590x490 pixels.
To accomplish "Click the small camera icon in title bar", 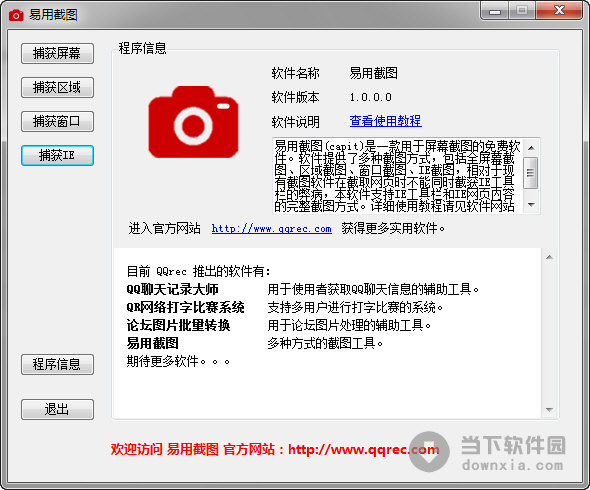I will (16, 15).
